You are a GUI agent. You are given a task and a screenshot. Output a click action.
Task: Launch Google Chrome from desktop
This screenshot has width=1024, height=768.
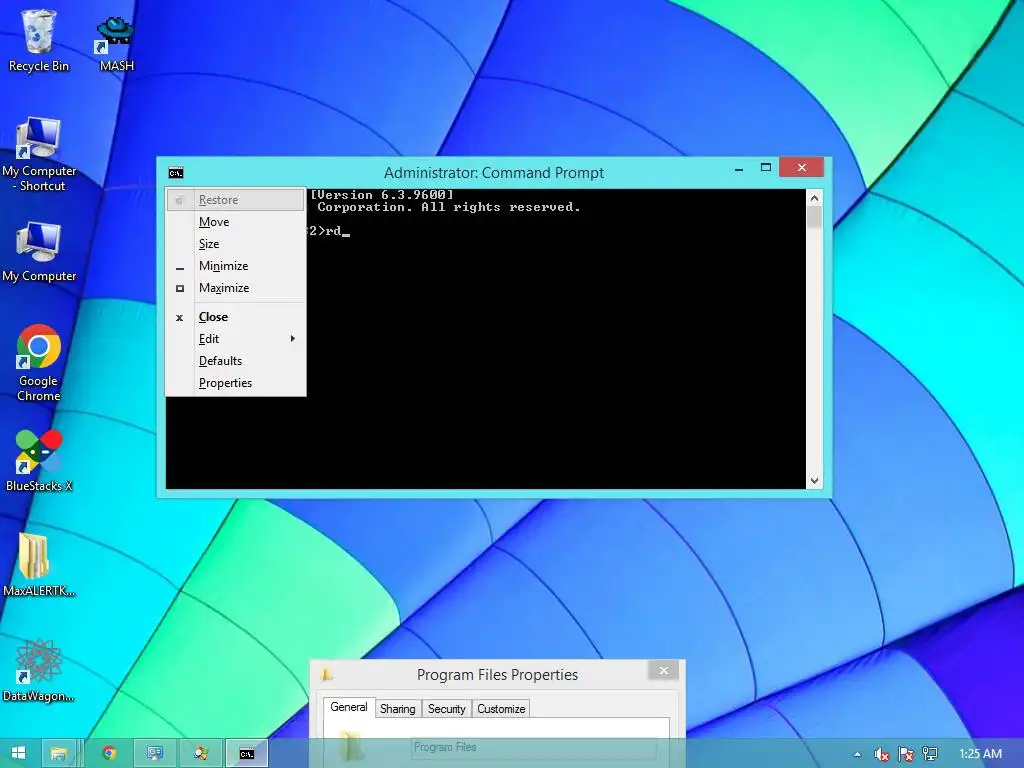coord(39,363)
